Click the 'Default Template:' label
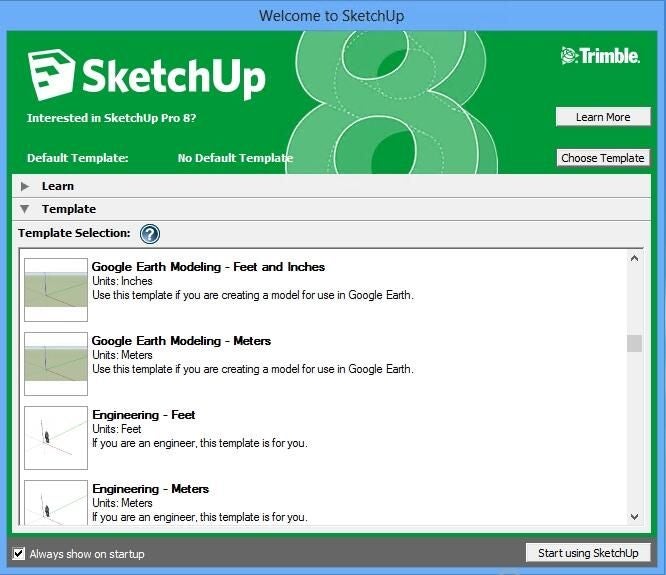The image size is (666, 575). point(78,158)
